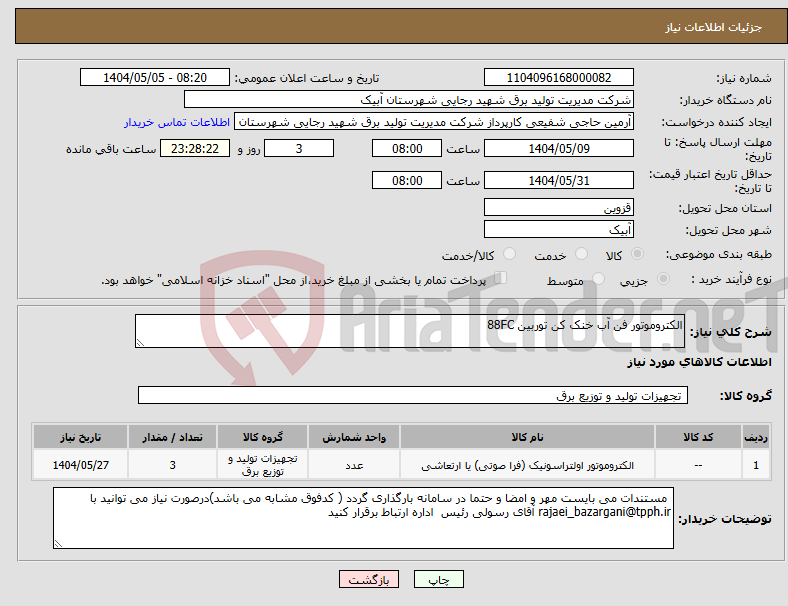
Task: Click the تعداد / مقدار column header
Action: click(172, 437)
